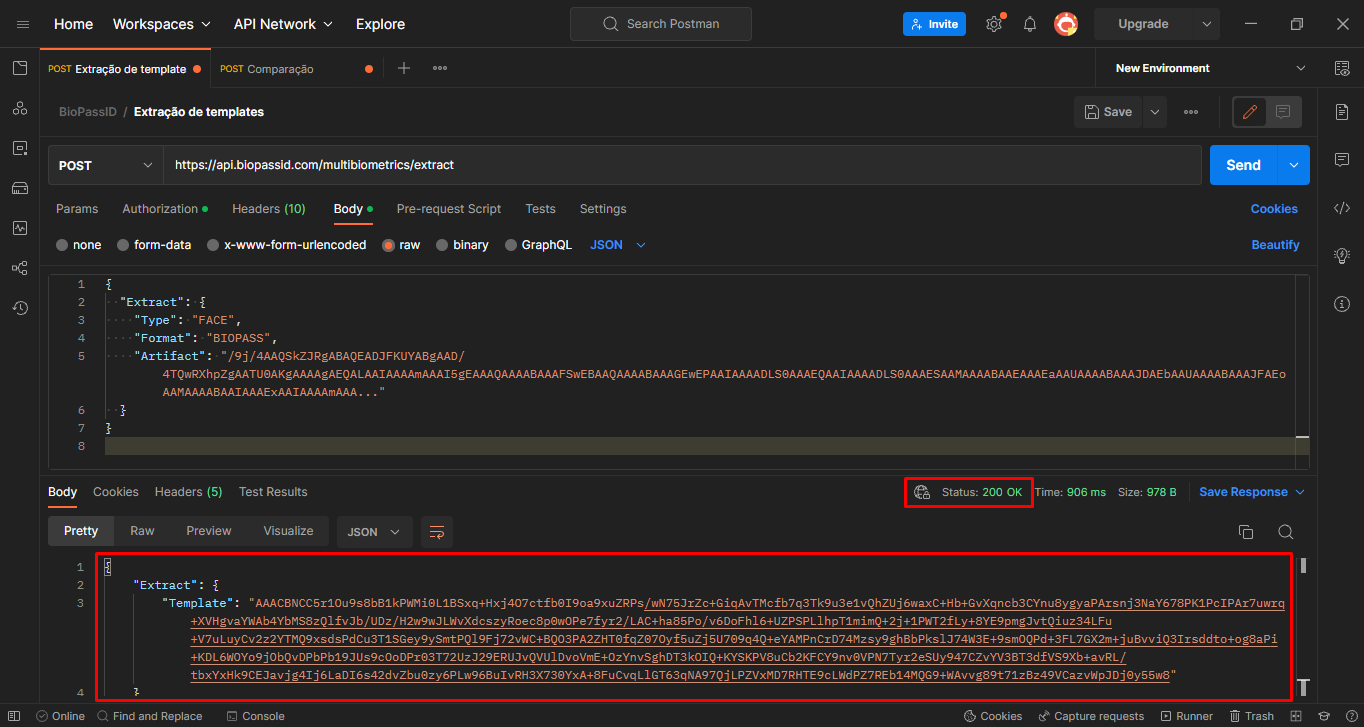Open tab options three-dots menu
The image size is (1364, 727).
[440, 68]
